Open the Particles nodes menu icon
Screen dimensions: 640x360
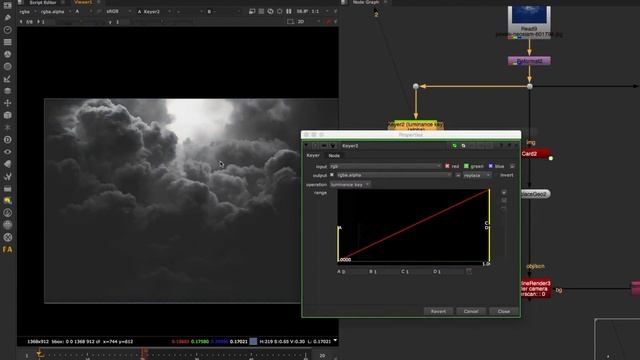7,128
